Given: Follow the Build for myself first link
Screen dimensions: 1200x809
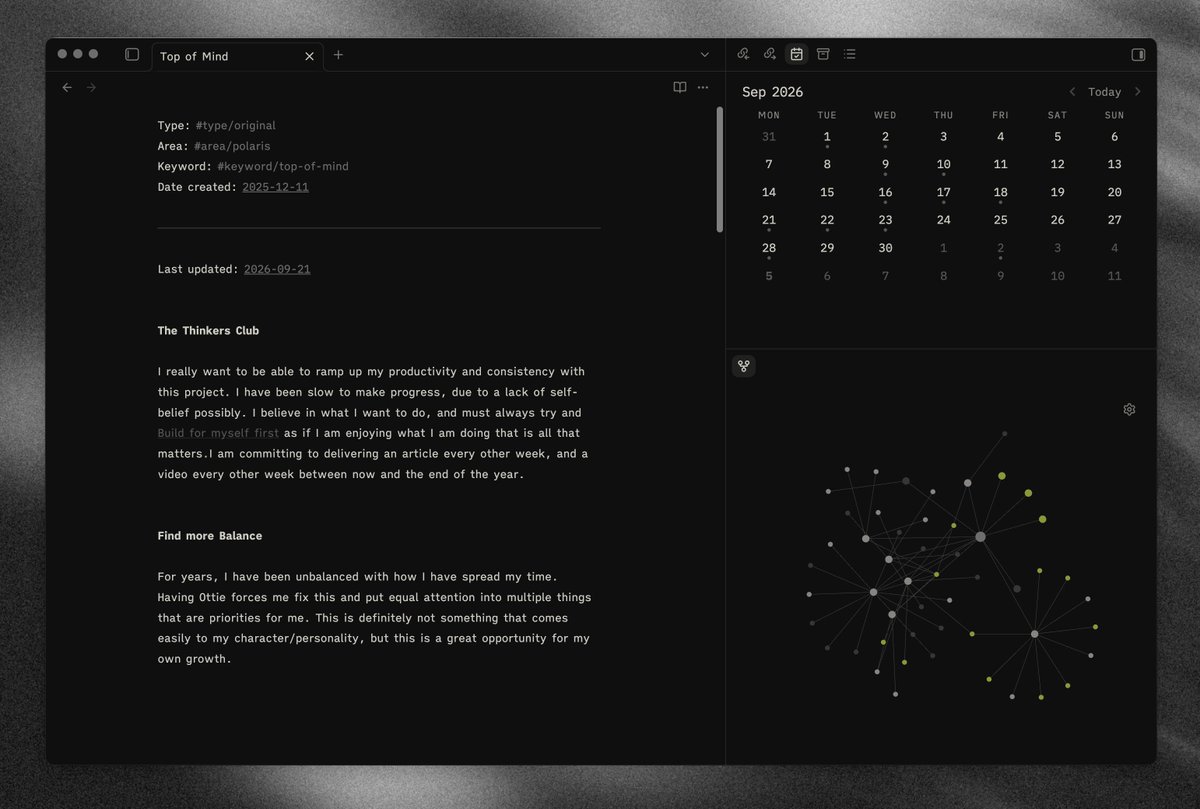Looking at the screenshot, I should (218, 434).
